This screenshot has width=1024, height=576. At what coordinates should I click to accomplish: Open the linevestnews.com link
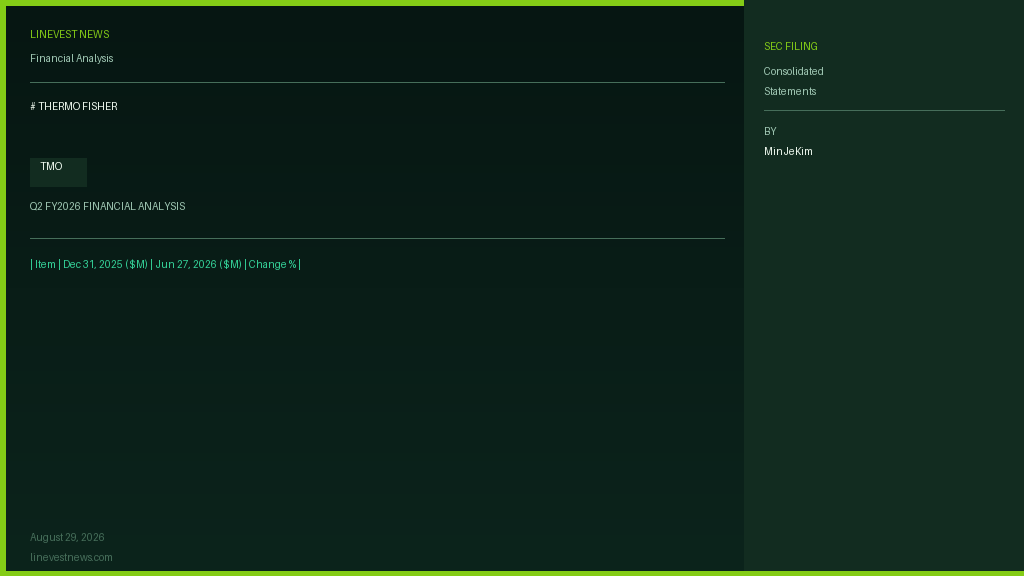(71, 557)
